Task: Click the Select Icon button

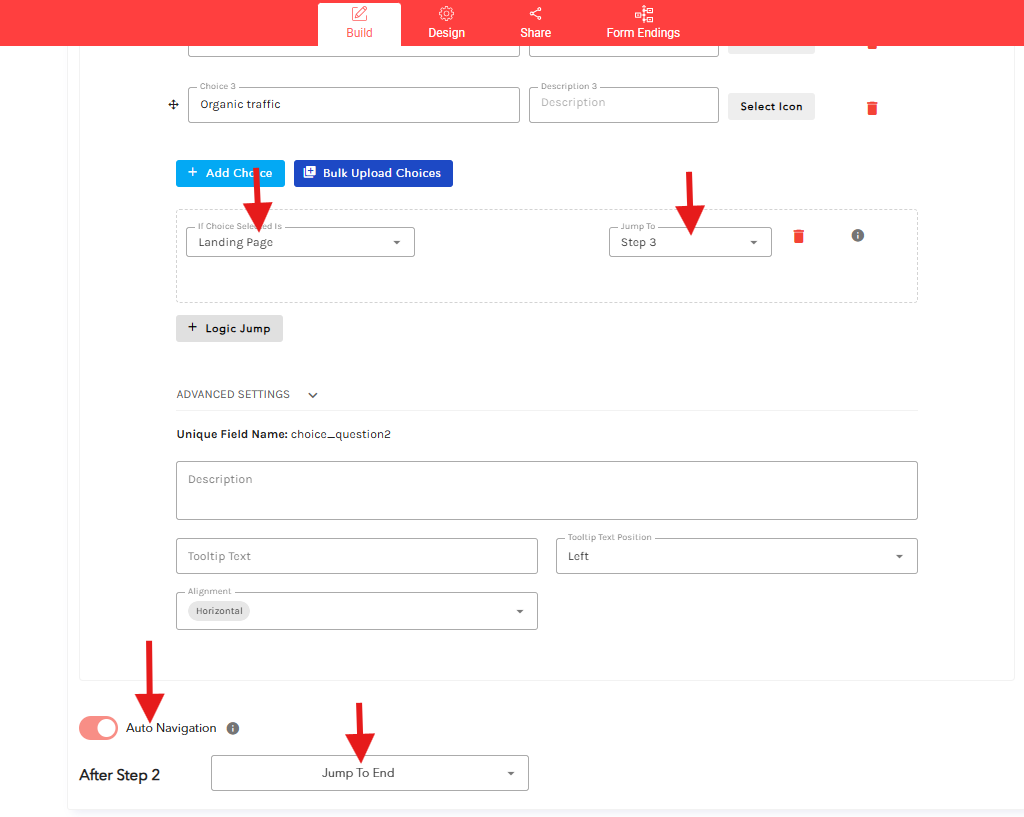Action: tap(770, 105)
